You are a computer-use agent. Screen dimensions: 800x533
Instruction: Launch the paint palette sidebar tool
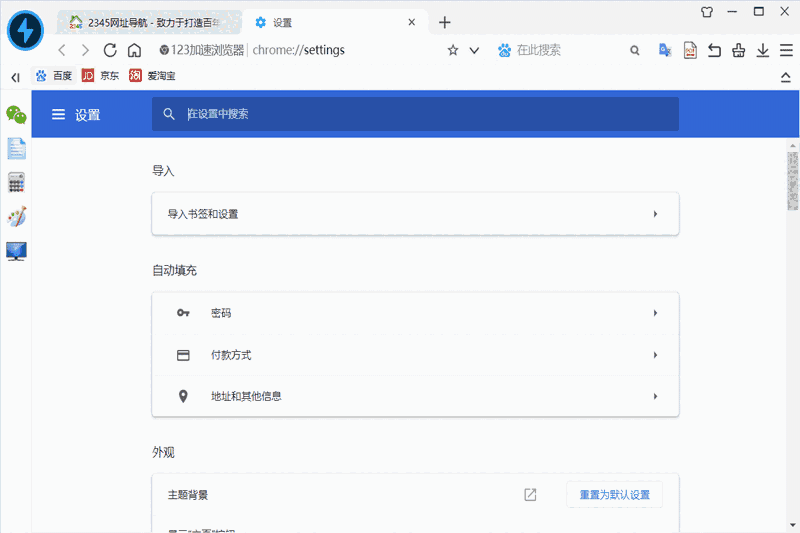coord(16,216)
